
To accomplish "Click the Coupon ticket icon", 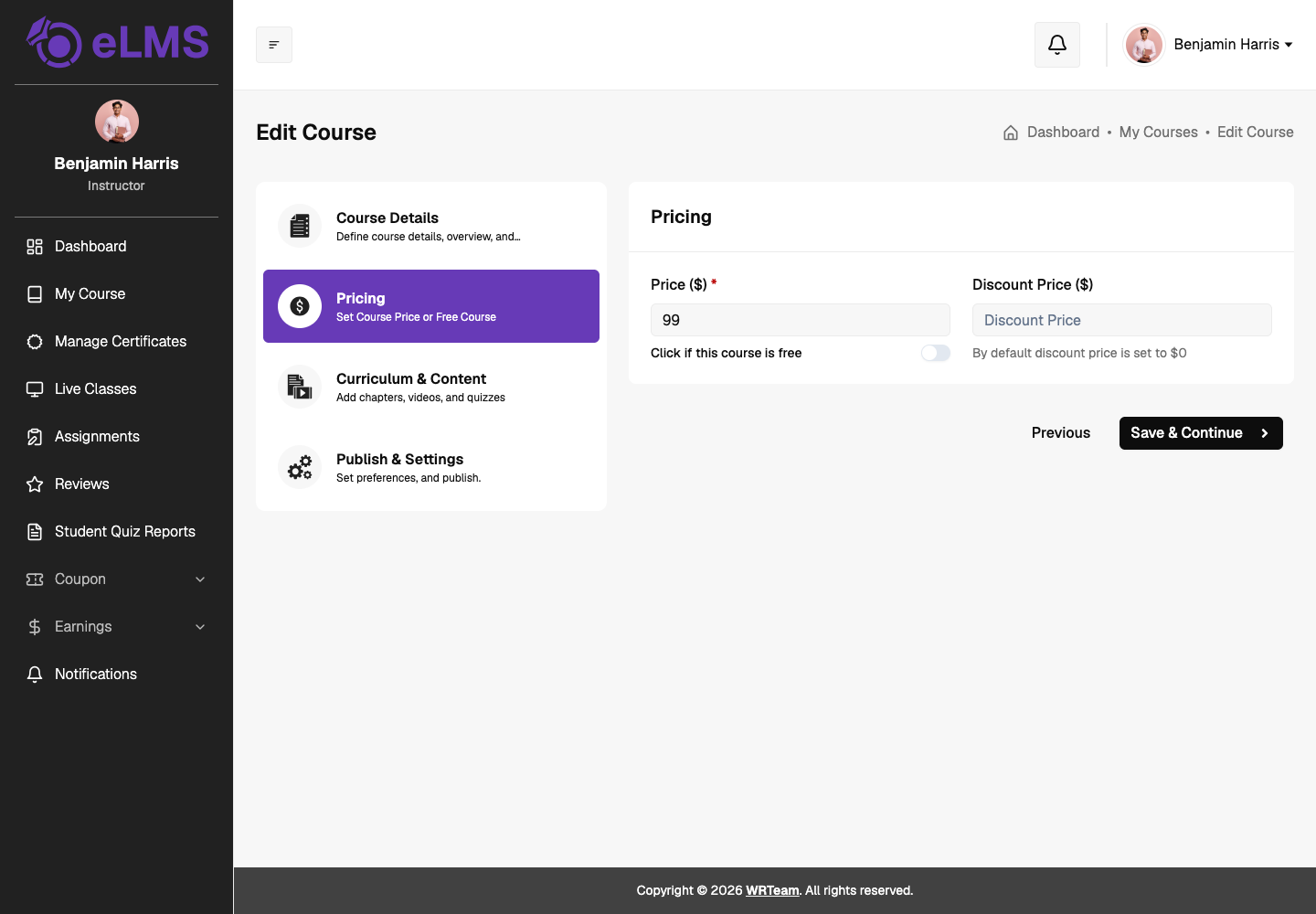I will click(x=35, y=579).
